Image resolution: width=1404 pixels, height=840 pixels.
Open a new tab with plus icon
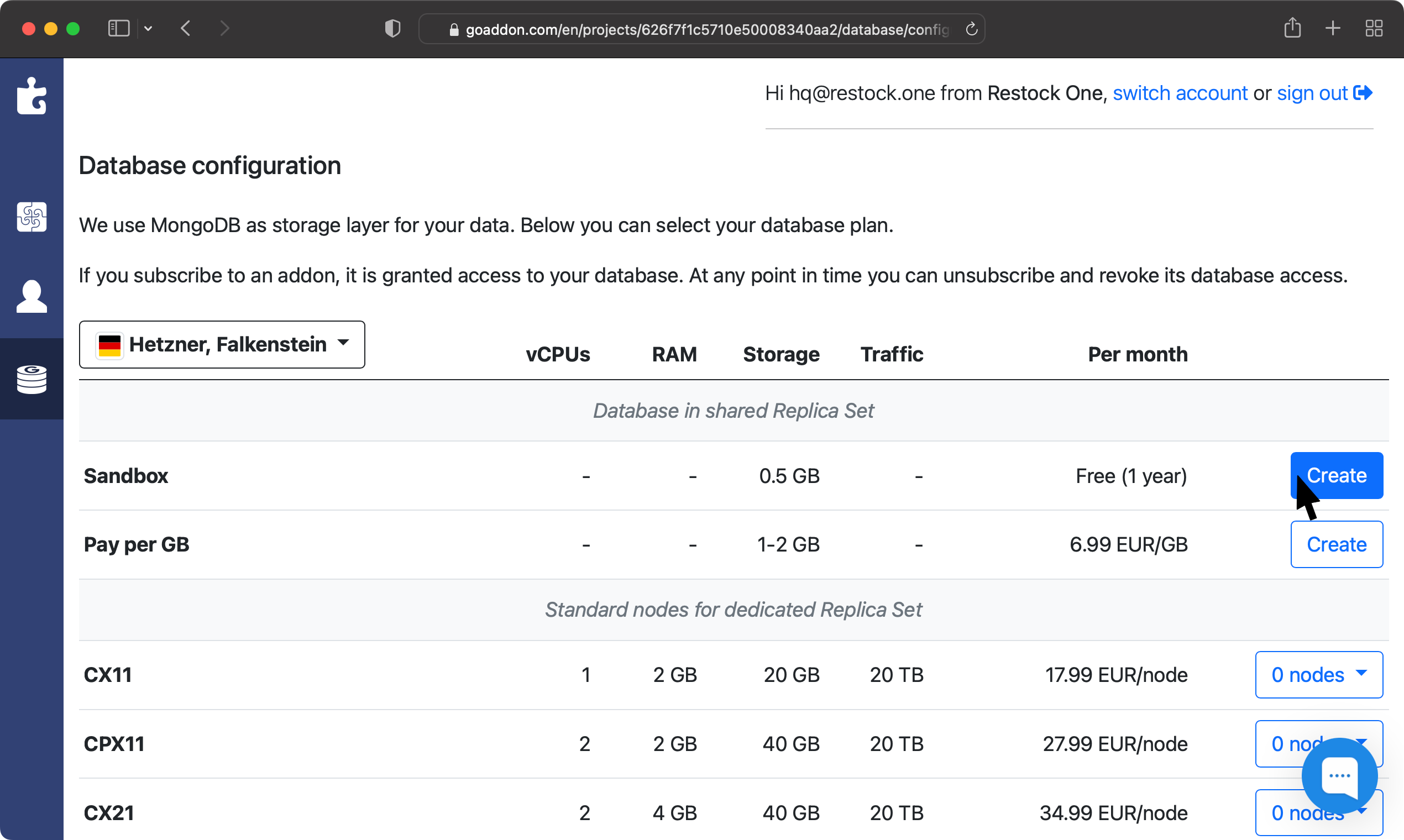(1333, 28)
